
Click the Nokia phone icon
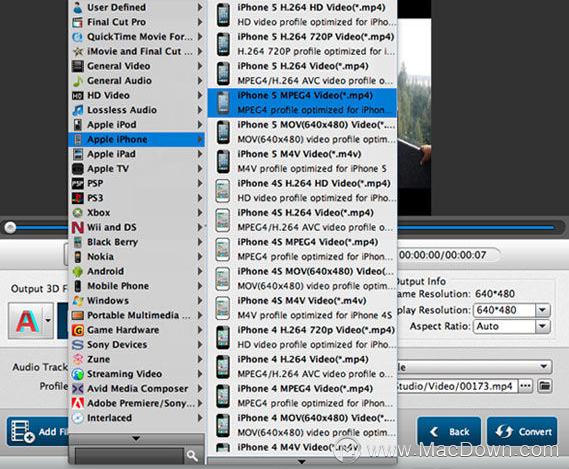pos(78,257)
